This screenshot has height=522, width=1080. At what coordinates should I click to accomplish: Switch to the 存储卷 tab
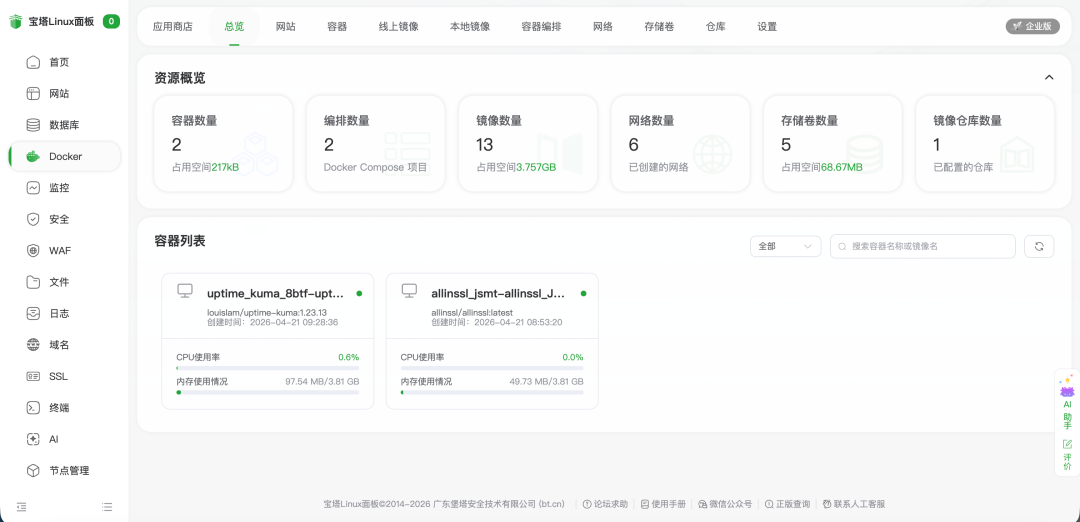coord(659,27)
